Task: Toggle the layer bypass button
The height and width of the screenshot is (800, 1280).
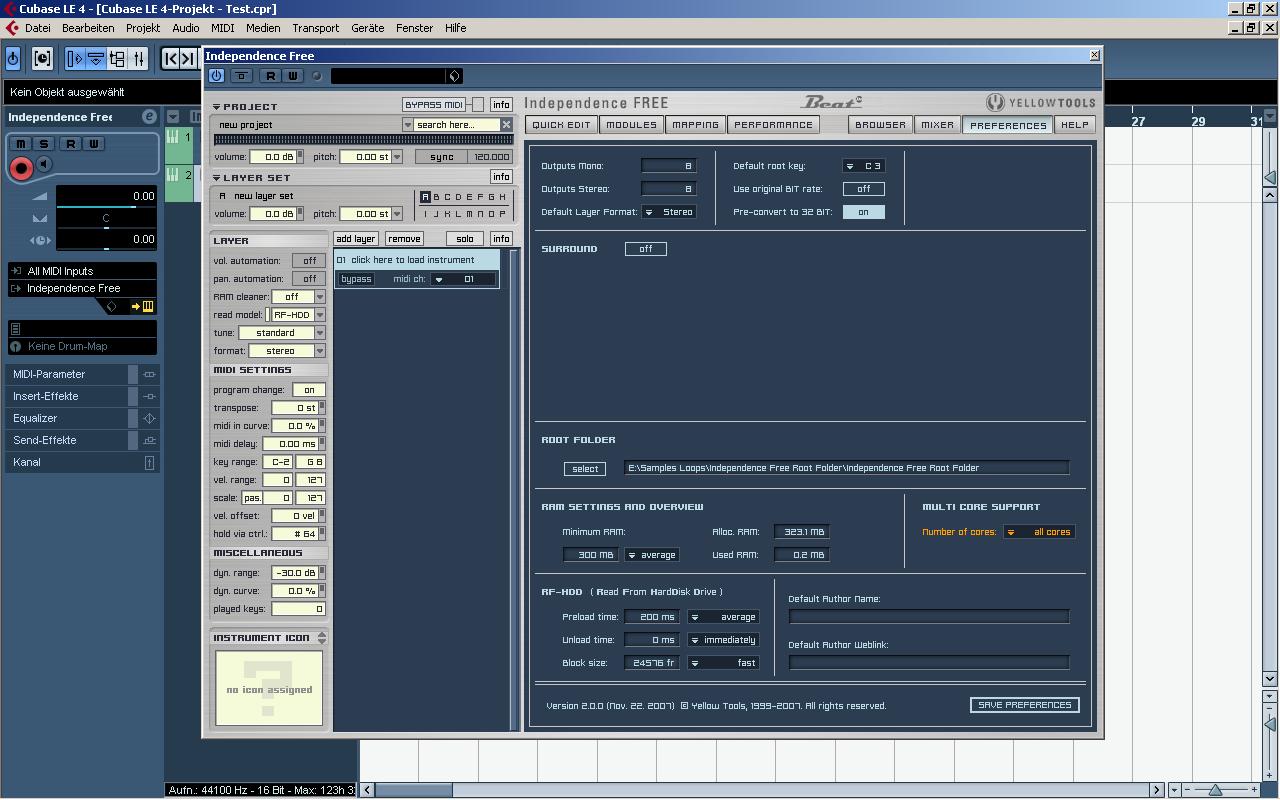Action: point(356,279)
